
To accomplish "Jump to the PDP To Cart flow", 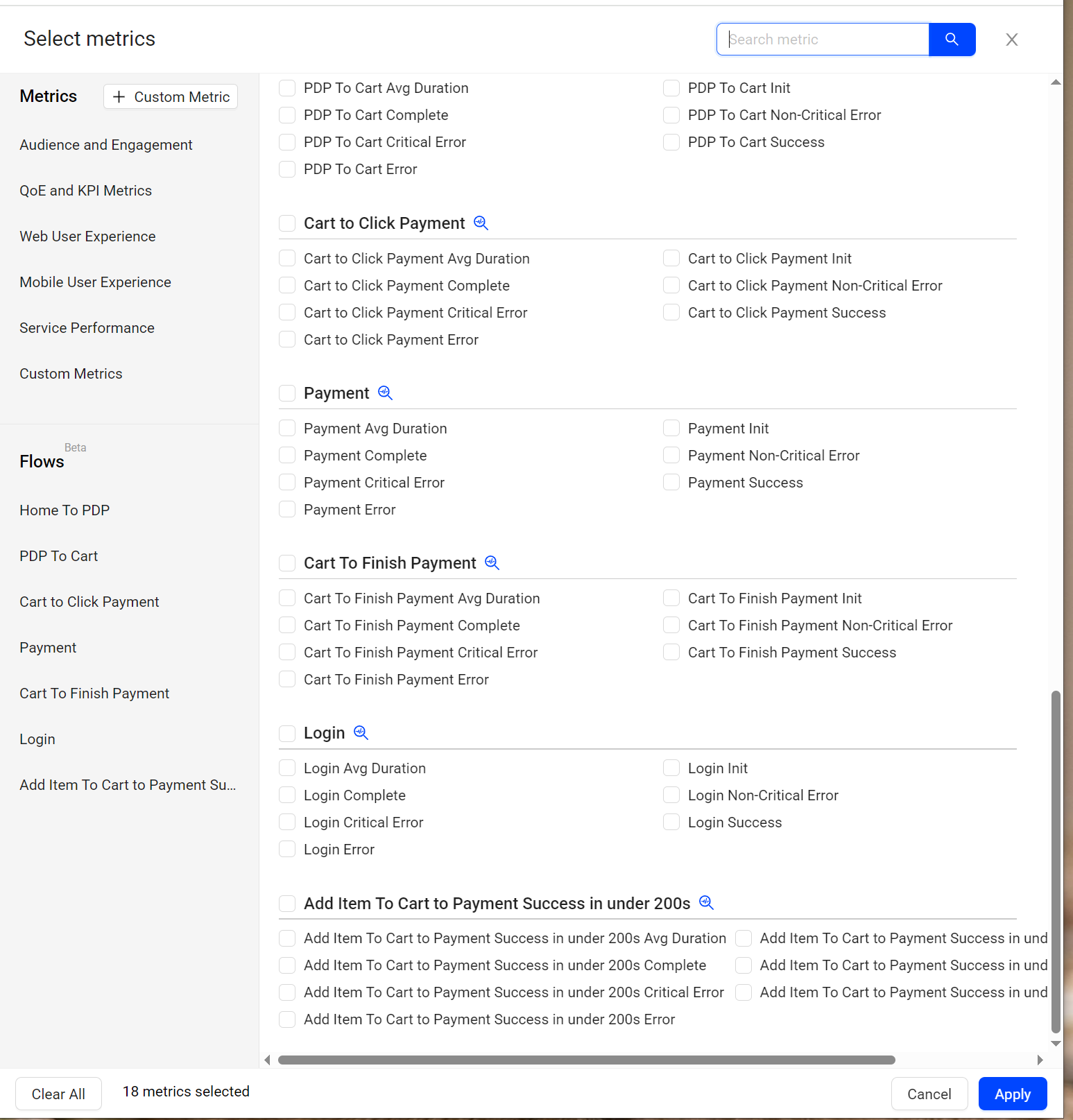I will [x=59, y=556].
